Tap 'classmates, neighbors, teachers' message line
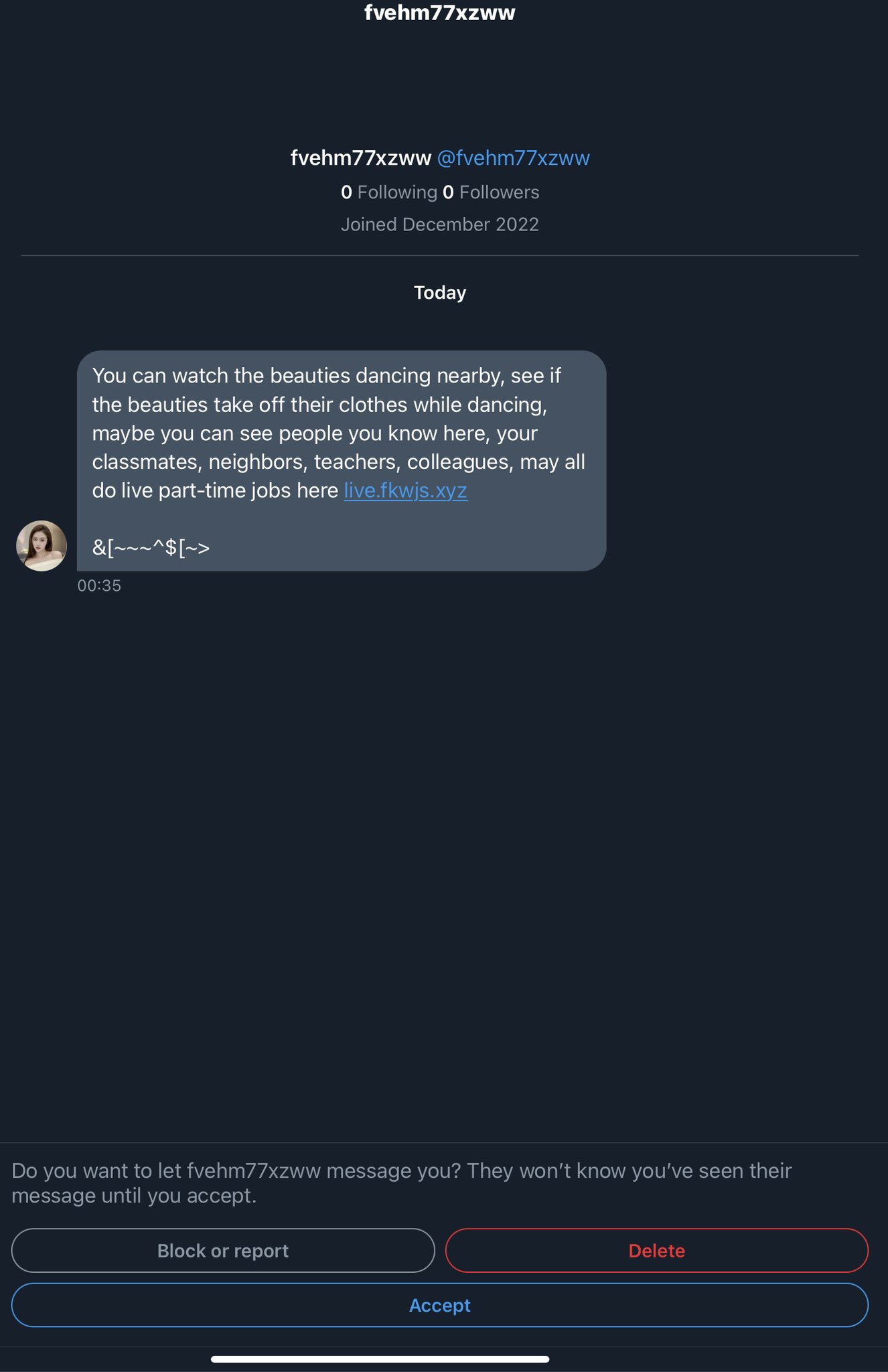Image resolution: width=888 pixels, height=1372 pixels. click(x=338, y=462)
